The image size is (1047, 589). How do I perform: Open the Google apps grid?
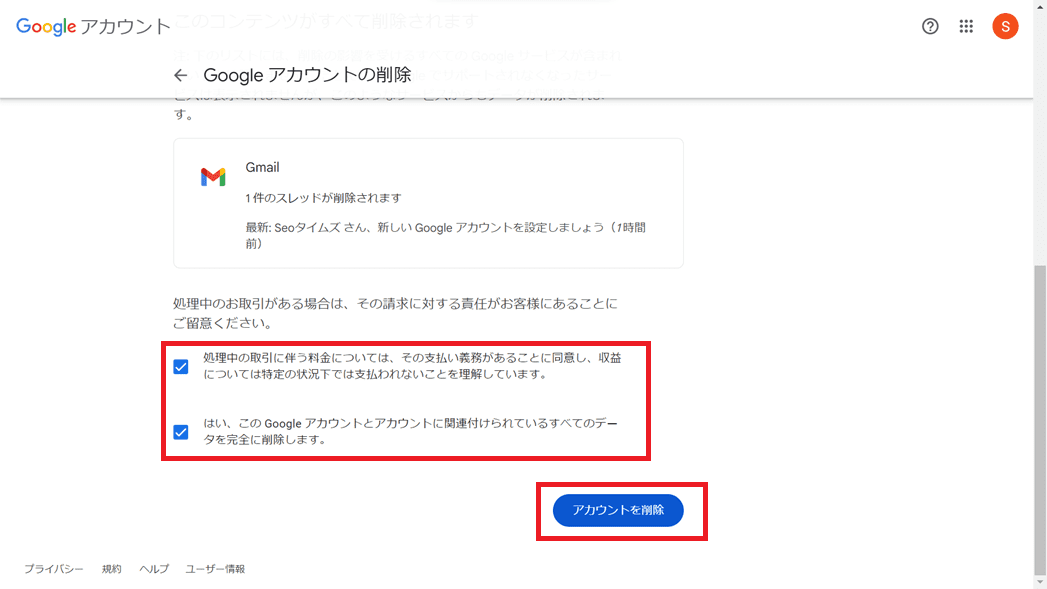[966, 27]
